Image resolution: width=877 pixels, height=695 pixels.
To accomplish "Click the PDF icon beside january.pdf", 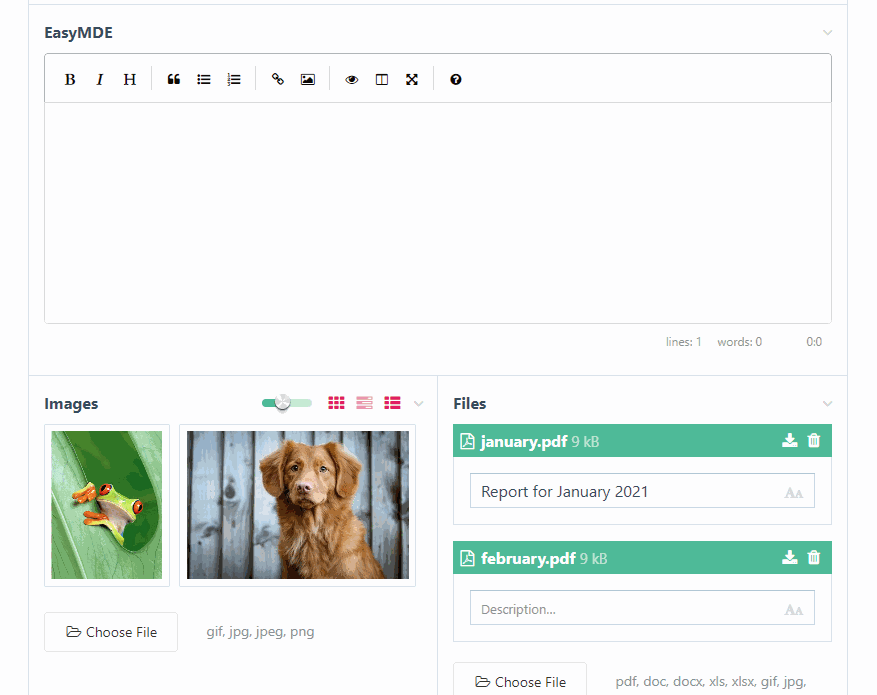I will [467, 441].
